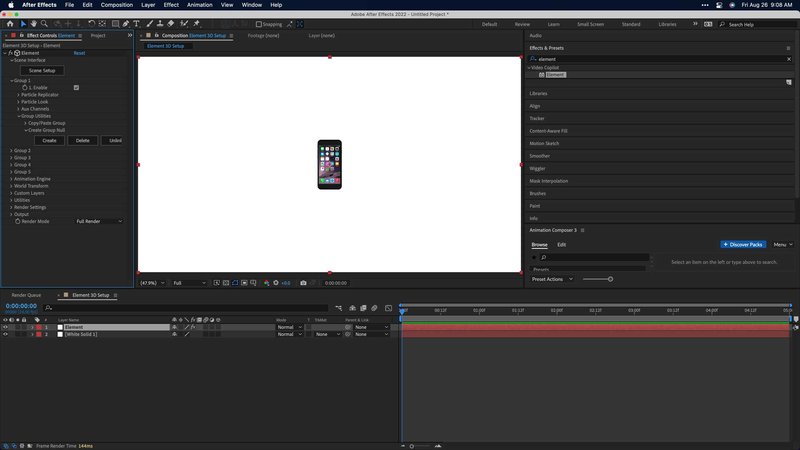Enable the Snapping checkbox
The image size is (800, 450).
[x=258, y=24]
